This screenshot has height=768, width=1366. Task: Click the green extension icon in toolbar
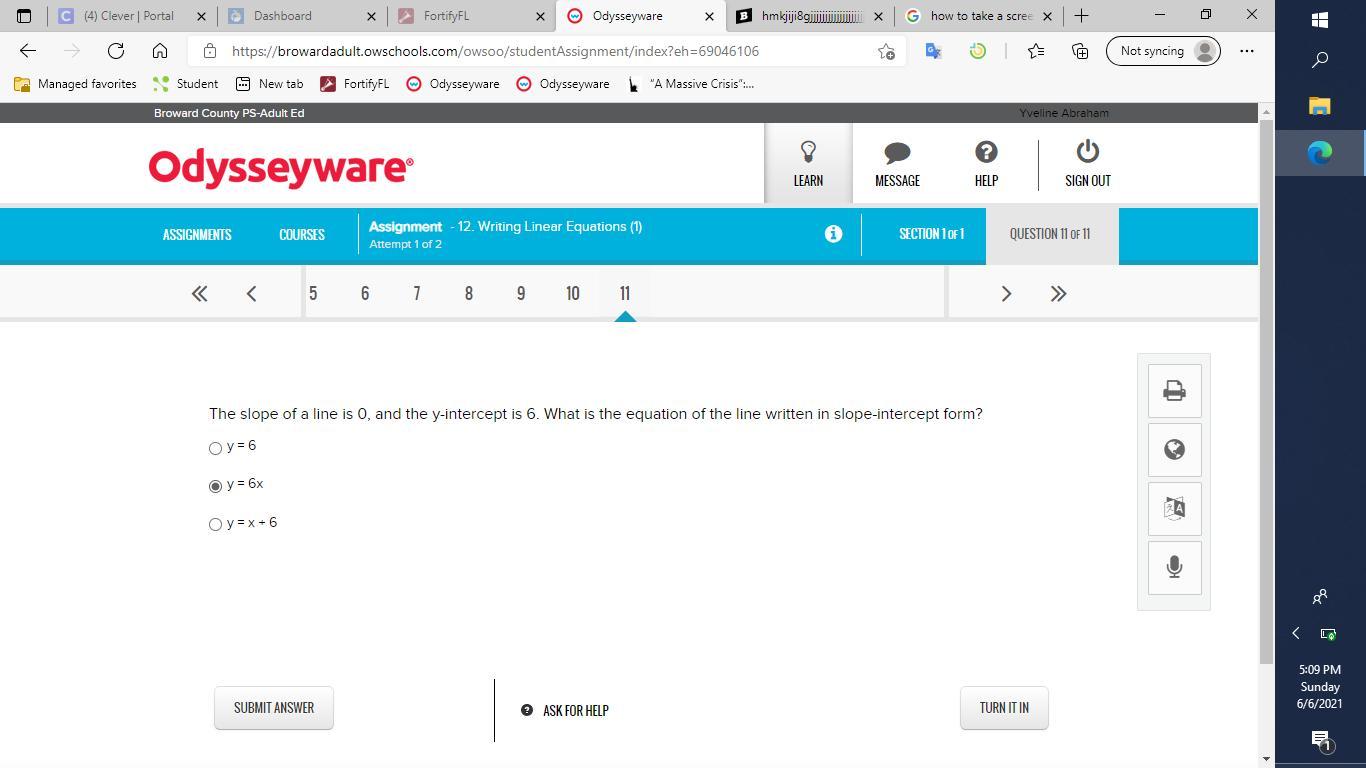tap(978, 51)
